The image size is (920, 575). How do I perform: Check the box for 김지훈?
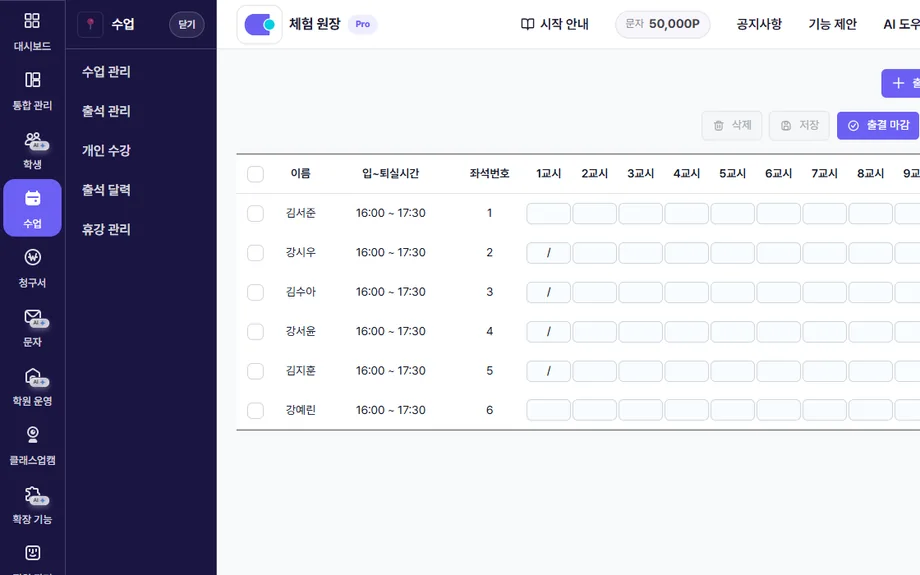pyautogui.click(x=255, y=371)
